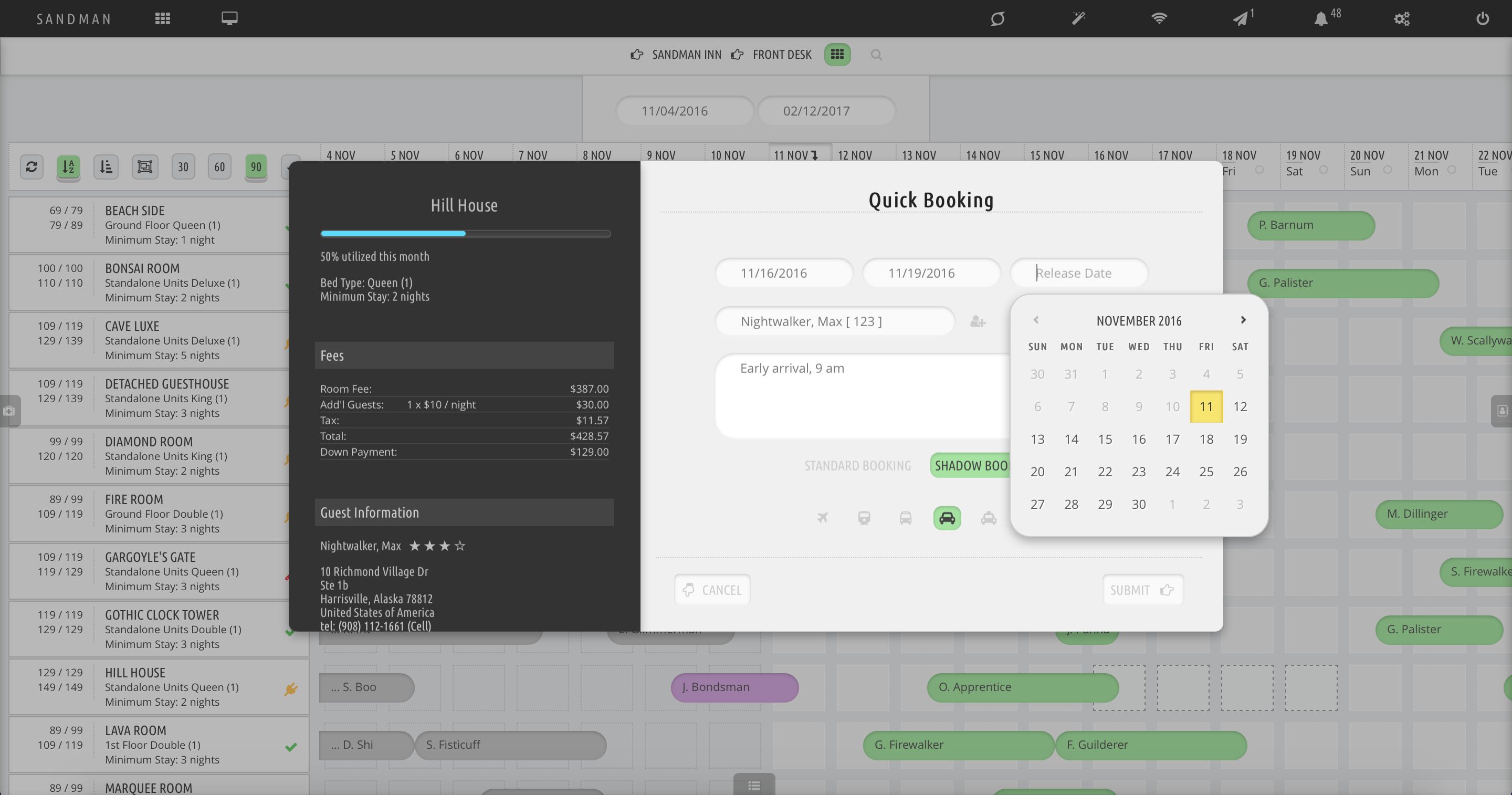Click the add guest person icon
Screen dimensions: 1512x795
(977, 322)
